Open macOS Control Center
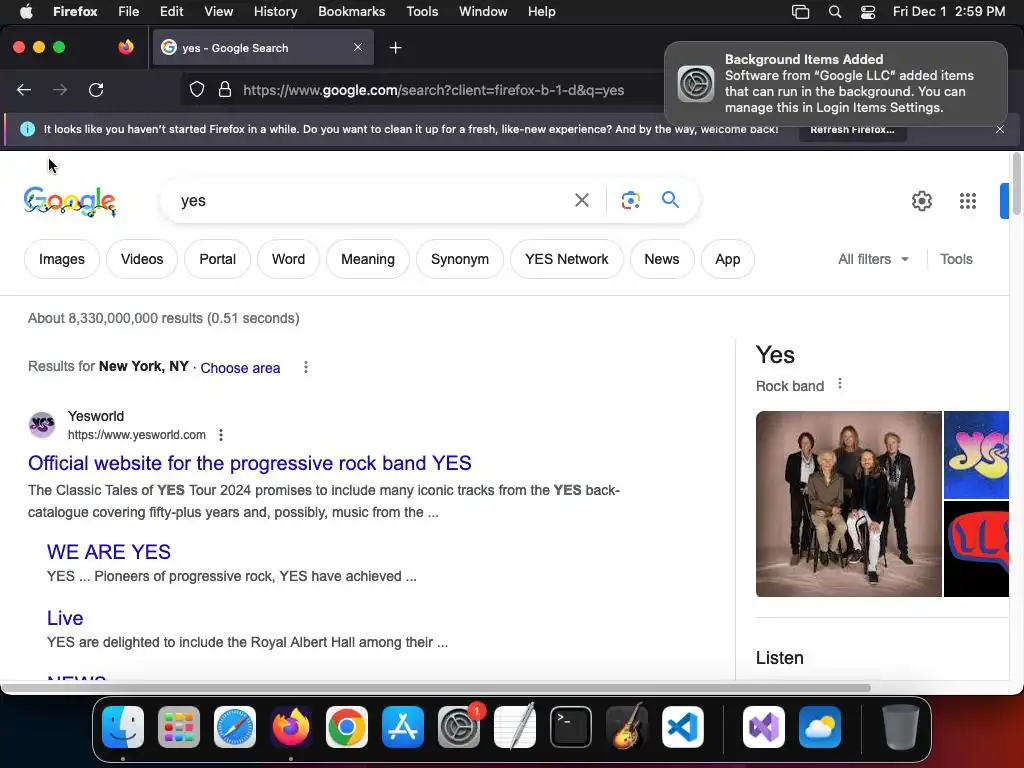Viewport: 1024px width, 768px height. point(867,12)
